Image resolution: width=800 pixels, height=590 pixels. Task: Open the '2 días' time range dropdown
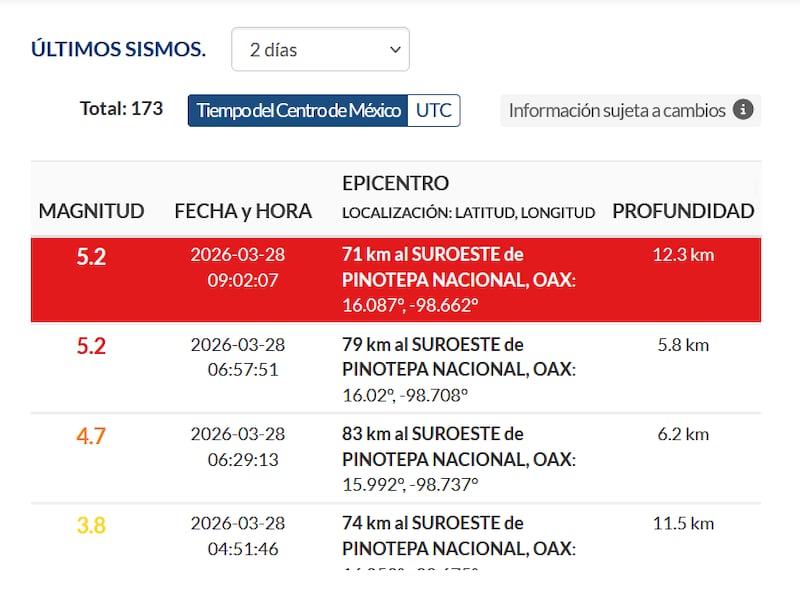coord(320,49)
